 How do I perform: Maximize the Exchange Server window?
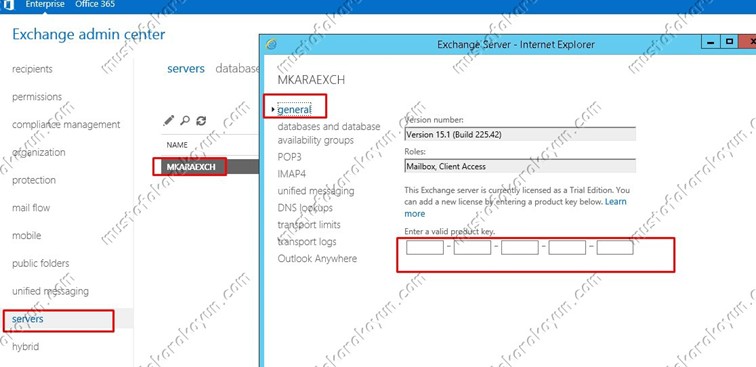tap(729, 42)
